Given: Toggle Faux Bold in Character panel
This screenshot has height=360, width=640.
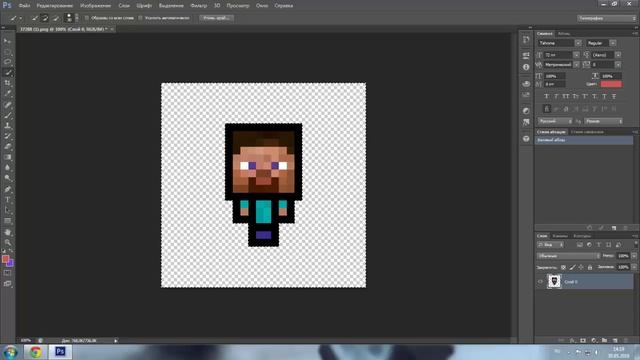Looking at the screenshot, I should click(x=546, y=96).
